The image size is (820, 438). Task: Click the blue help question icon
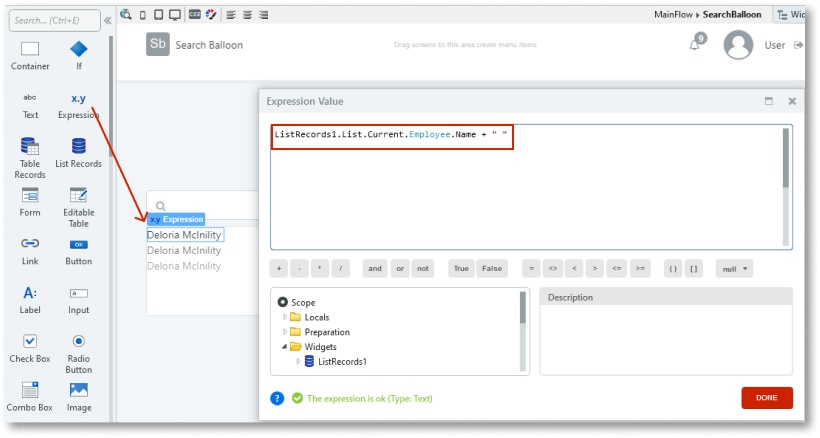point(277,398)
